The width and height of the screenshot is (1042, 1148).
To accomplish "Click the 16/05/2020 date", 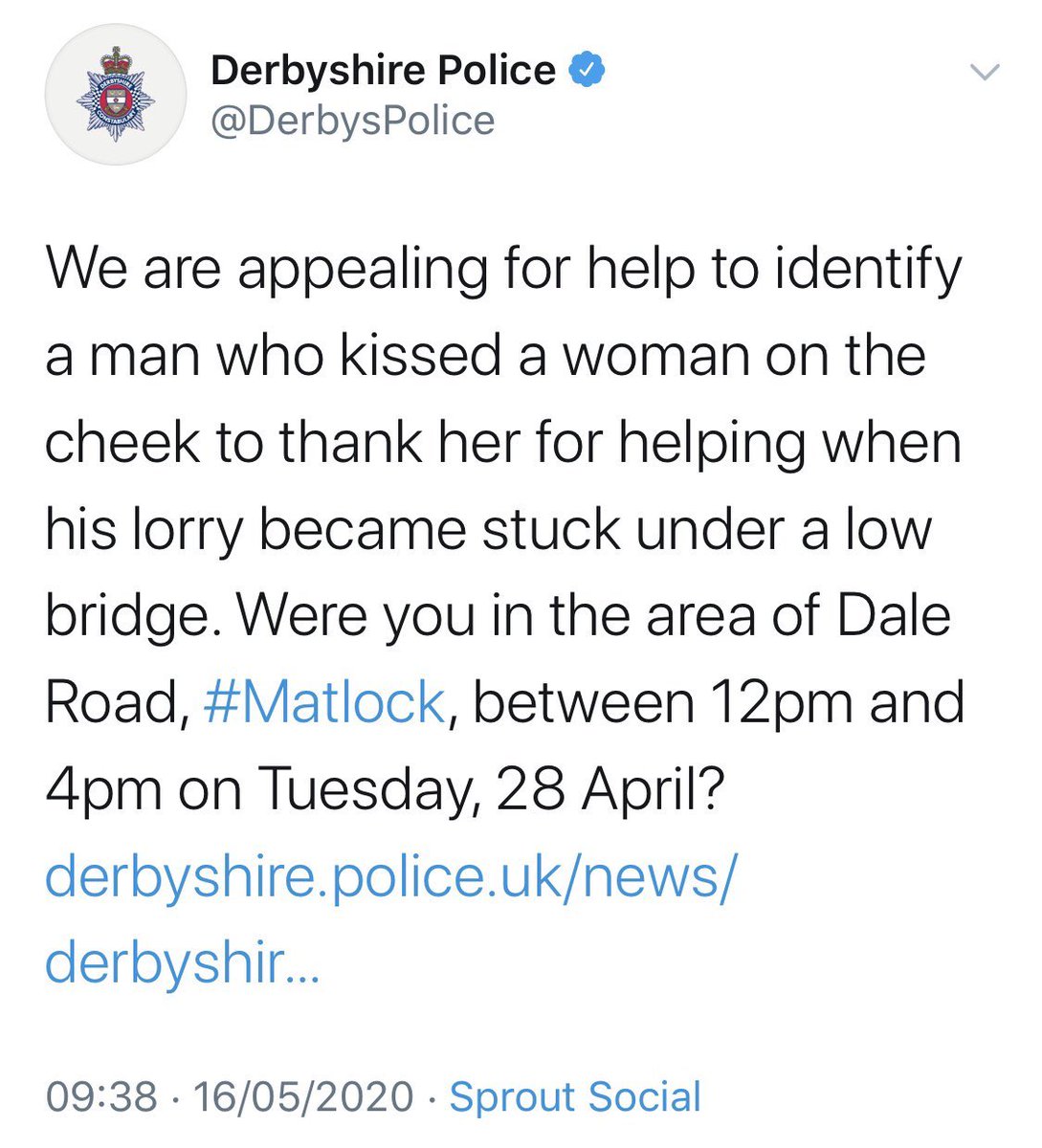I will 304,1096.
